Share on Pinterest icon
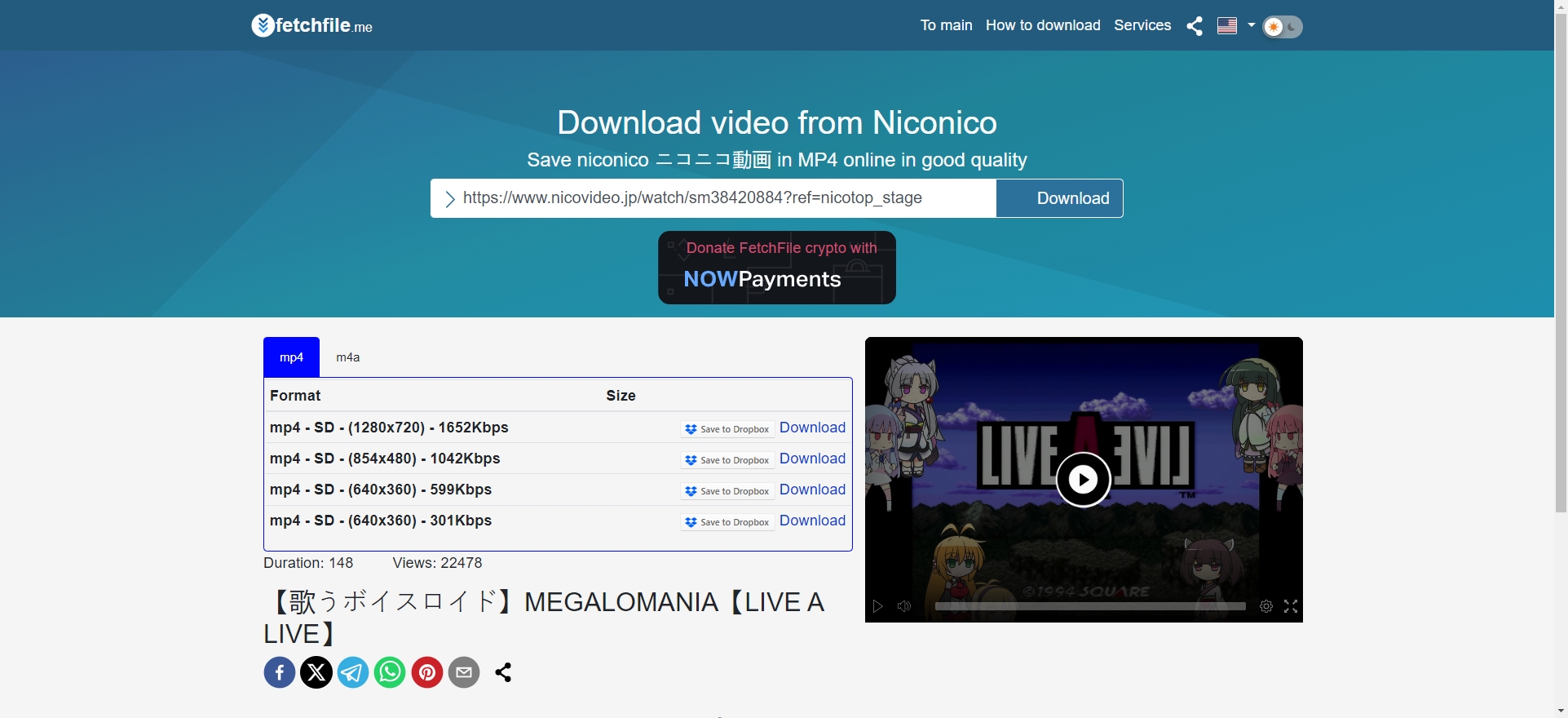This screenshot has width=1568, height=718. pyautogui.click(x=427, y=672)
